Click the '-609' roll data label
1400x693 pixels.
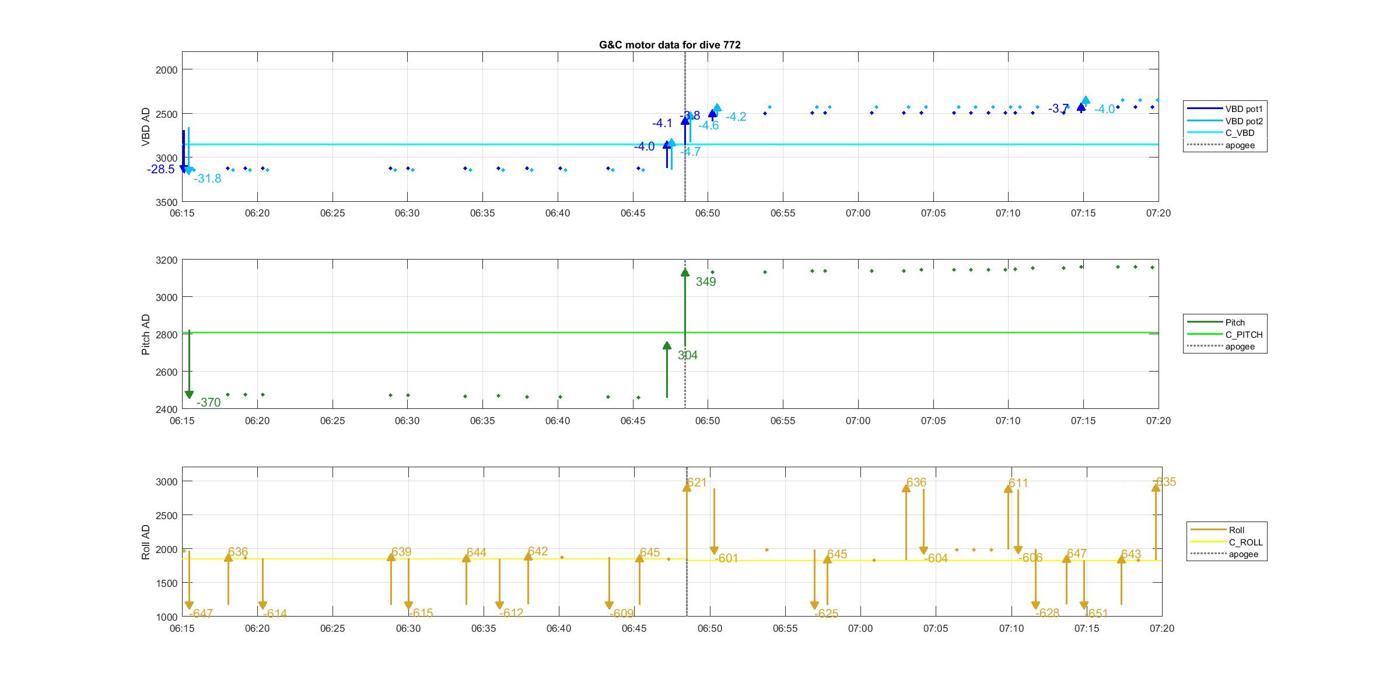621,613
